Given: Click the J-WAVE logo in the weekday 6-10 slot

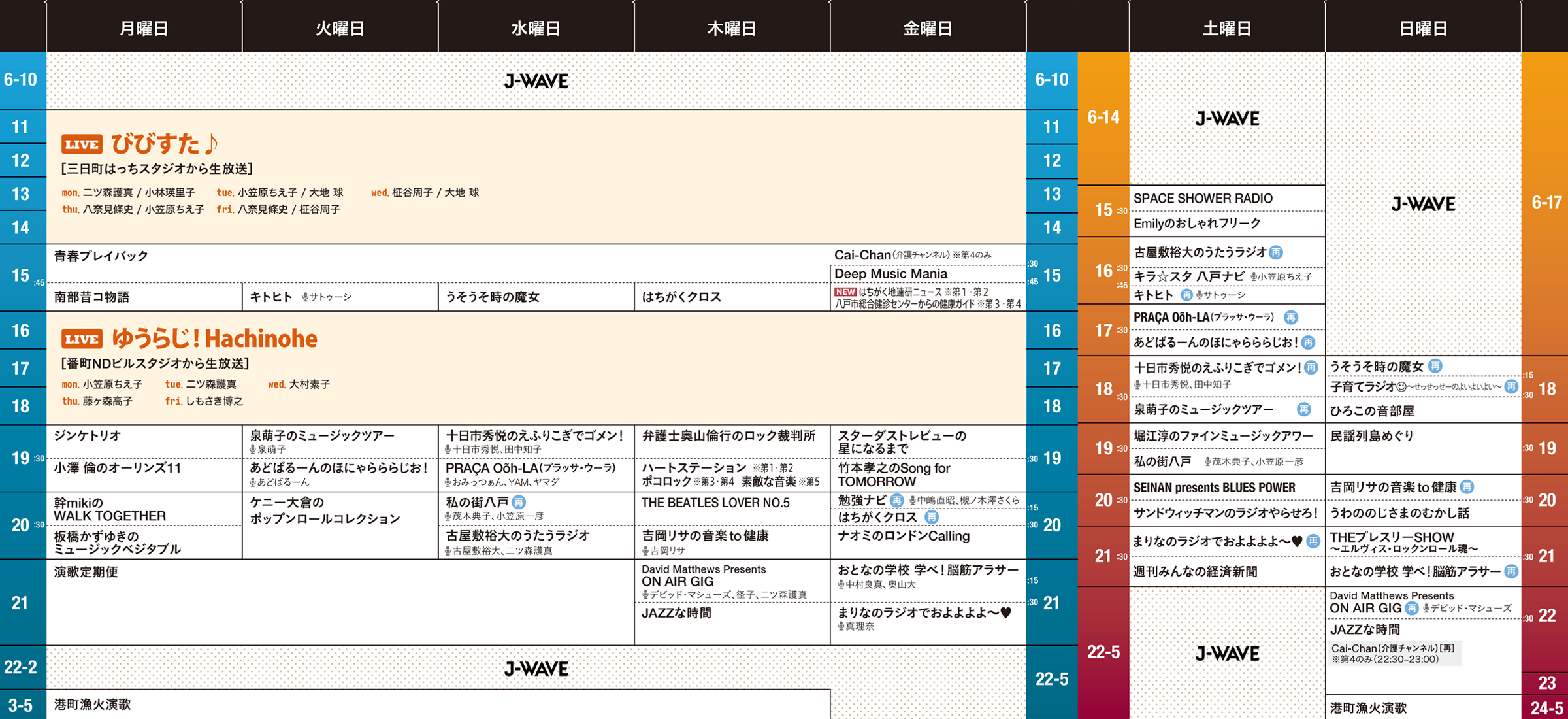Looking at the screenshot, I should (x=536, y=81).
